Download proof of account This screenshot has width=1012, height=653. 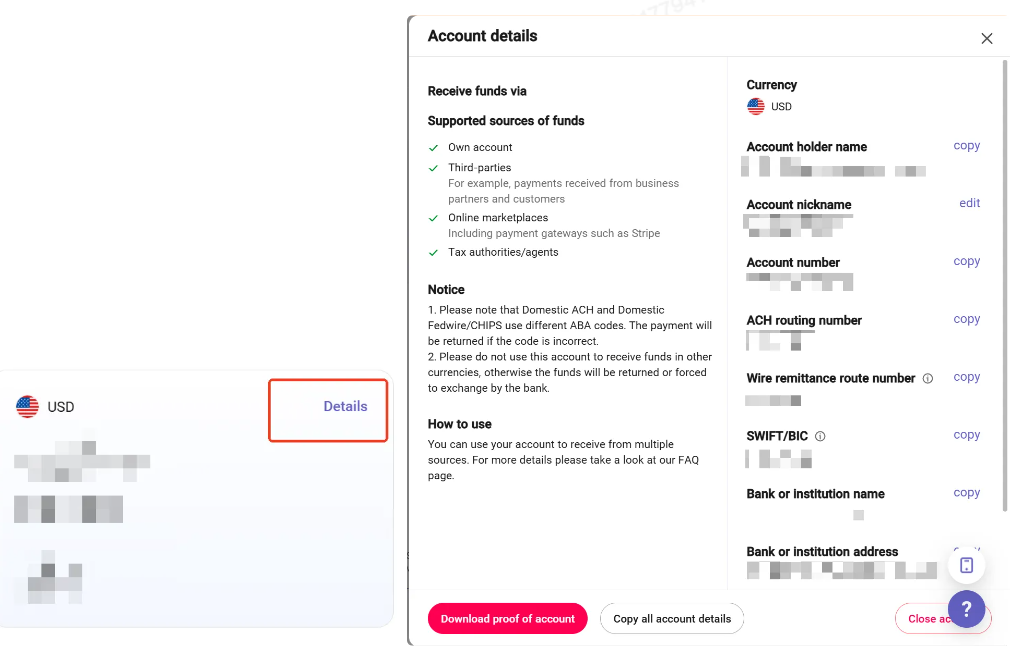[x=508, y=619]
